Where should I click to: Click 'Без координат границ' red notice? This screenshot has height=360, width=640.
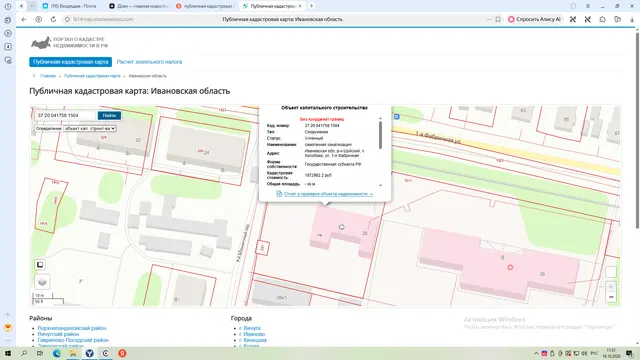322,119
